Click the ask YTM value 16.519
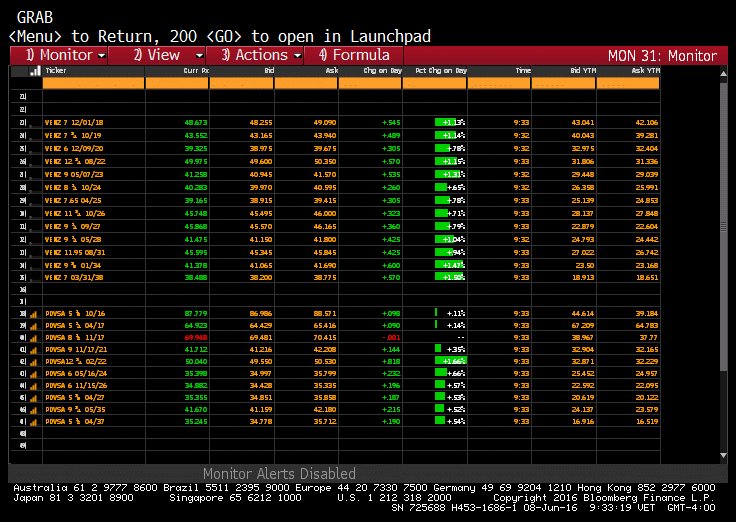The height and width of the screenshot is (522, 736). tap(647, 422)
